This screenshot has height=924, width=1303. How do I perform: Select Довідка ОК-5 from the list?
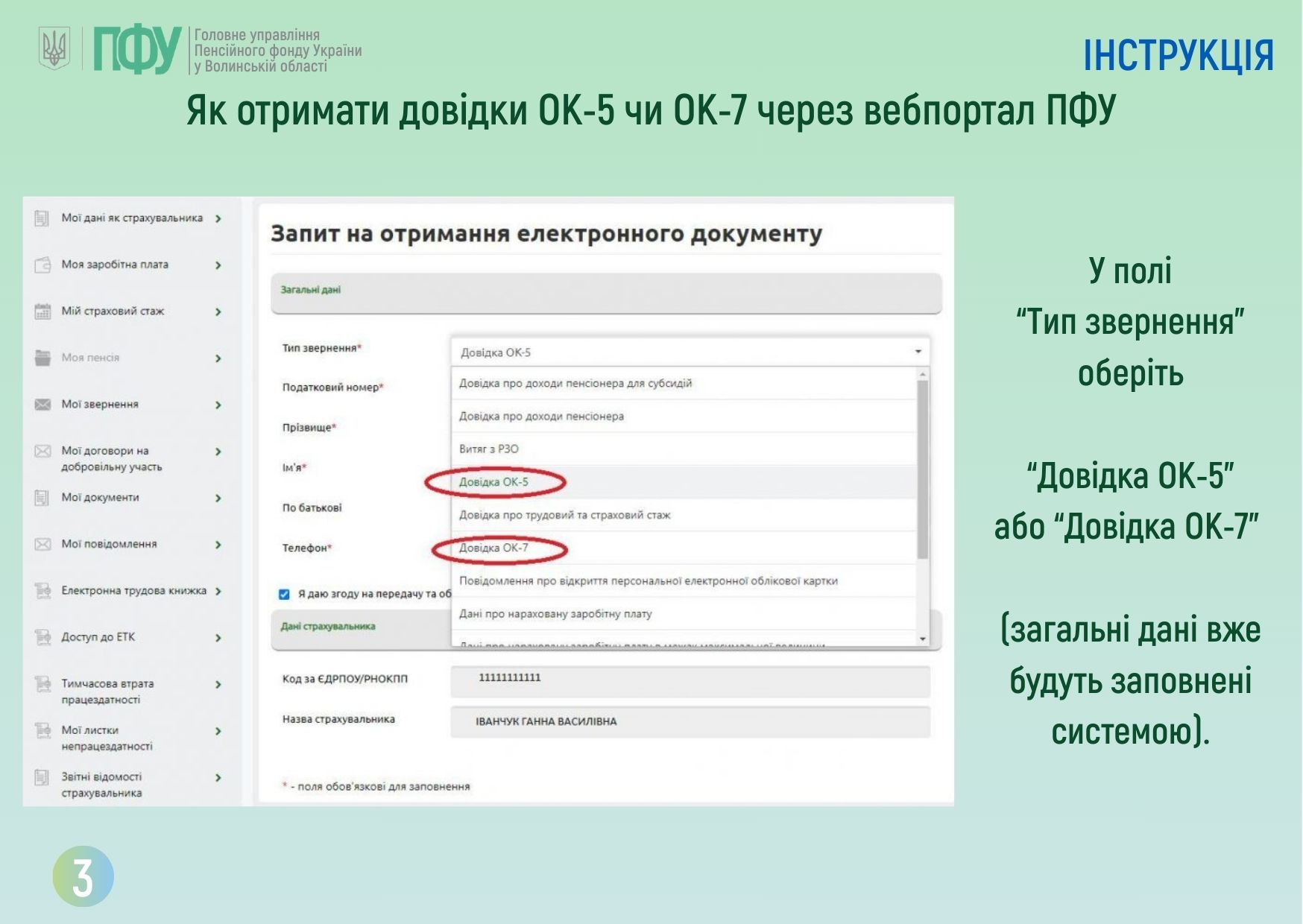493,482
